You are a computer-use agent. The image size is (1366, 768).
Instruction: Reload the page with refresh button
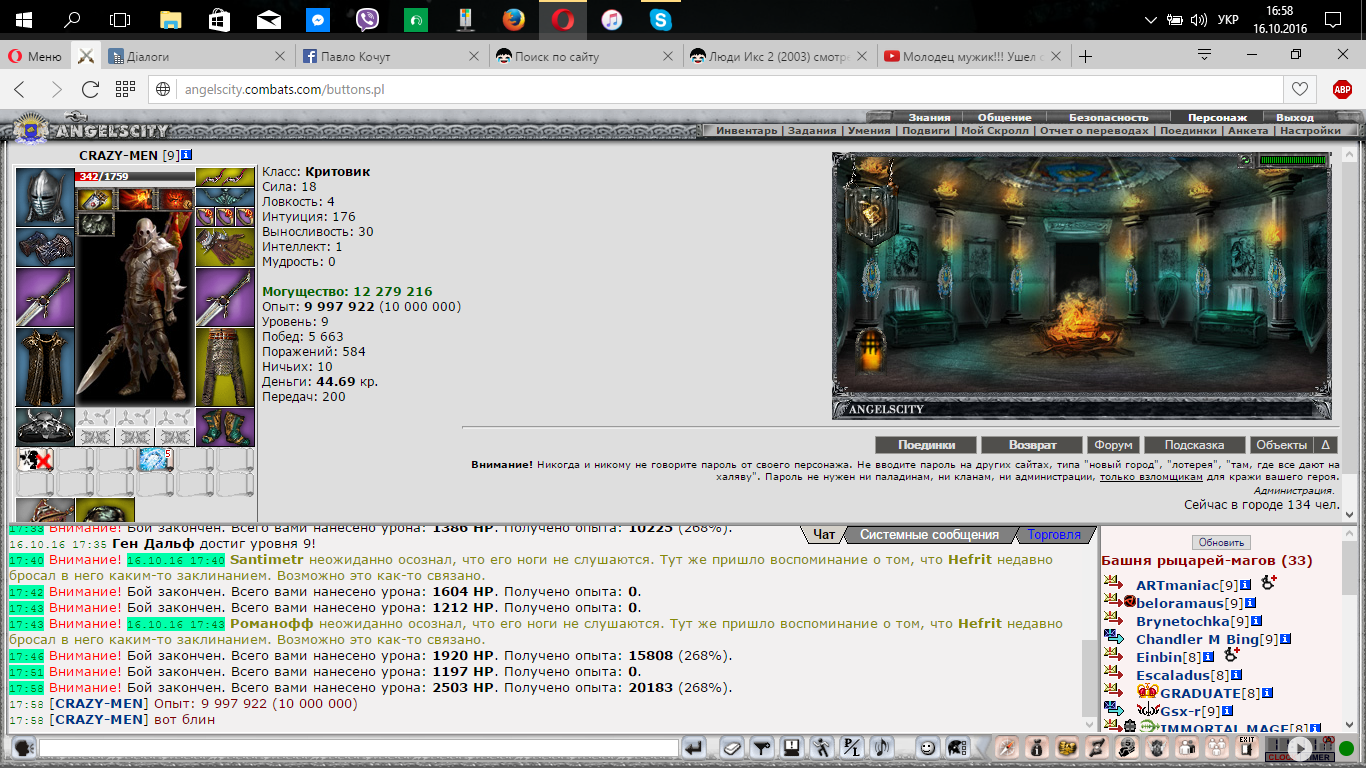coord(90,89)
